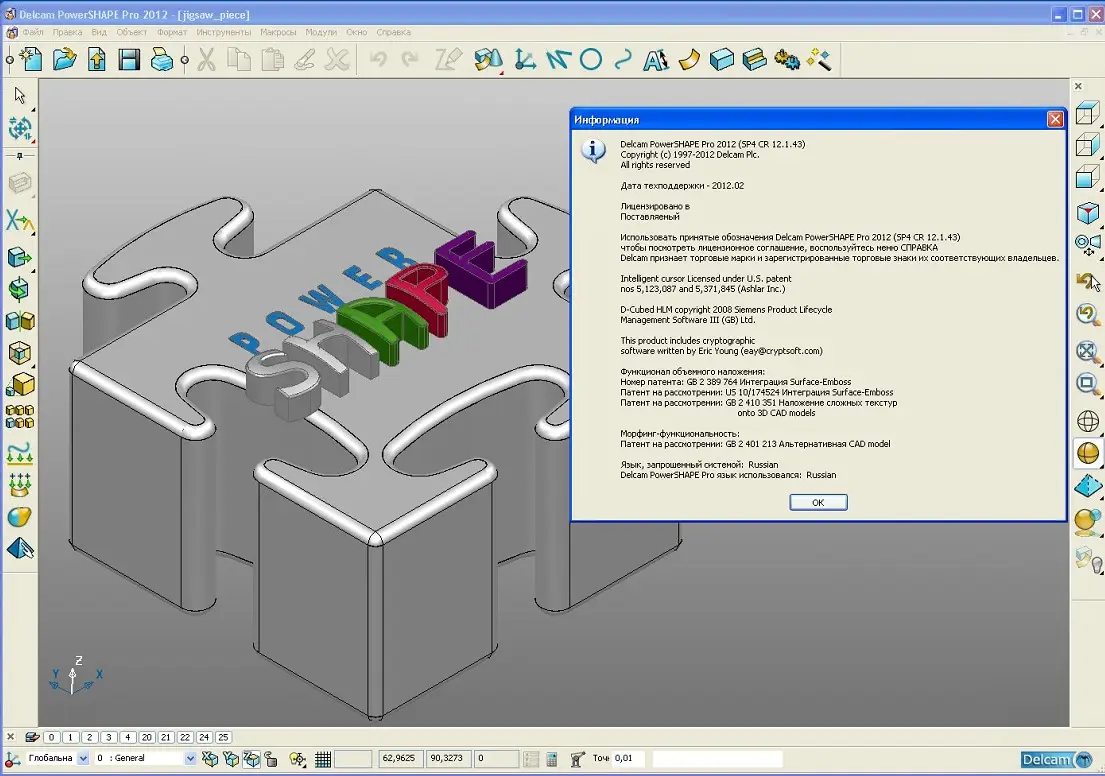Click the light bulb settings icon in status bar
This screenshot has height=776, width=1105.
(x=298, y=758)
